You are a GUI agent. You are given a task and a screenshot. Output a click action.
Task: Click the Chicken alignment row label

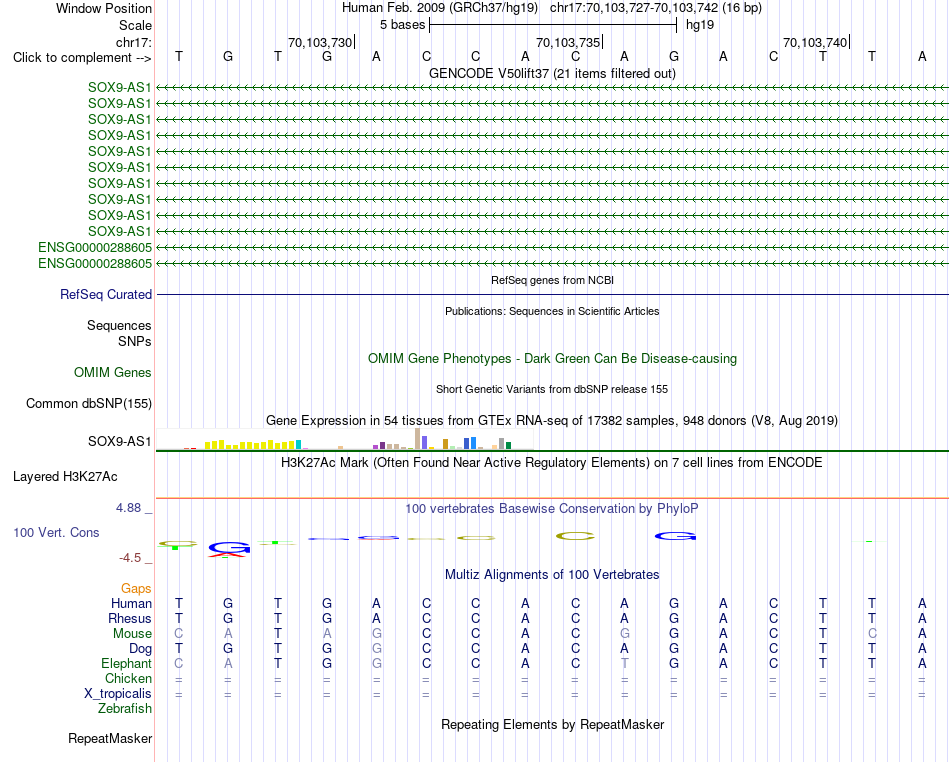pos(128,678)
